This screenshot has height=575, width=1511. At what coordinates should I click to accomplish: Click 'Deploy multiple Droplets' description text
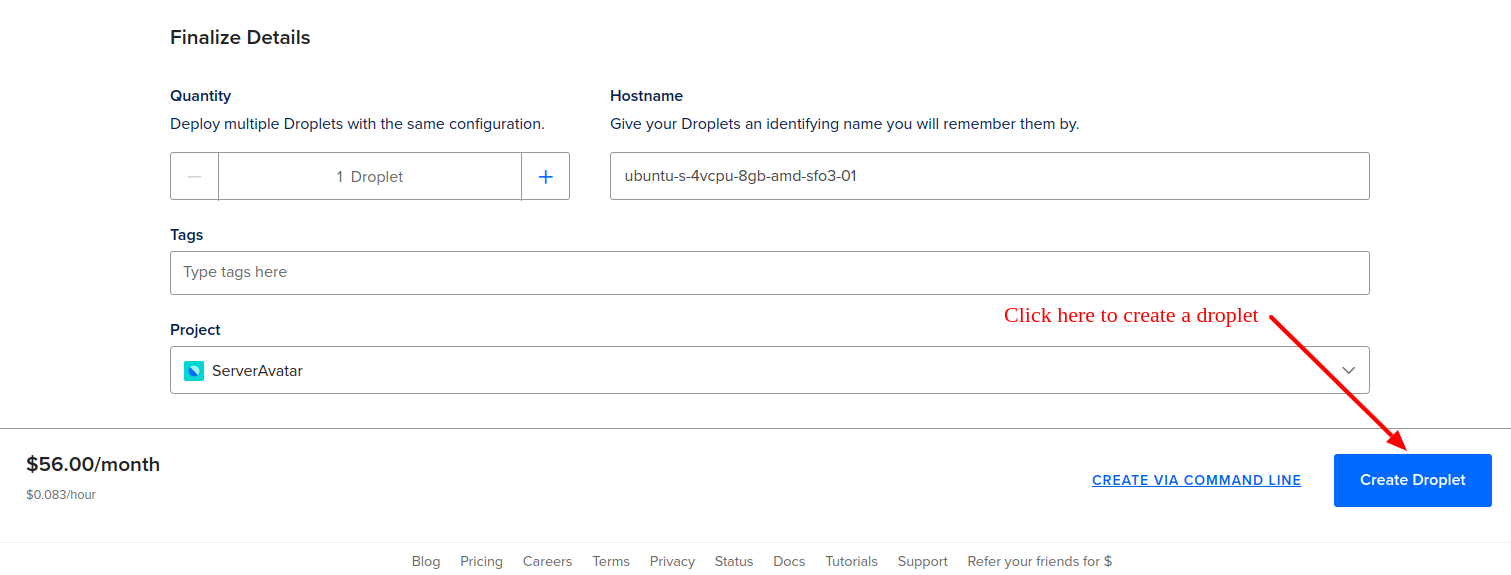pyautogui.click(x=357, y=124)
